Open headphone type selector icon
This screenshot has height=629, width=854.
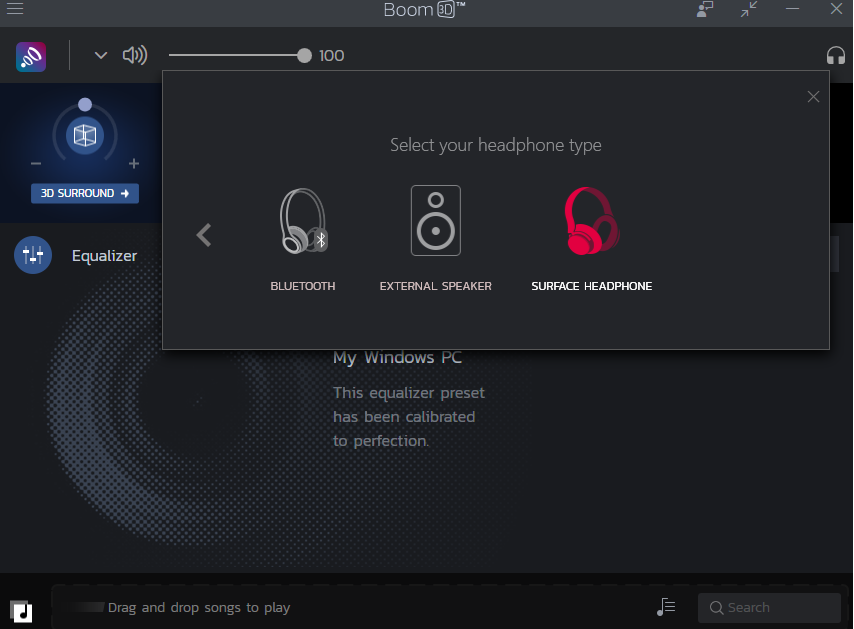click(835, 56)
